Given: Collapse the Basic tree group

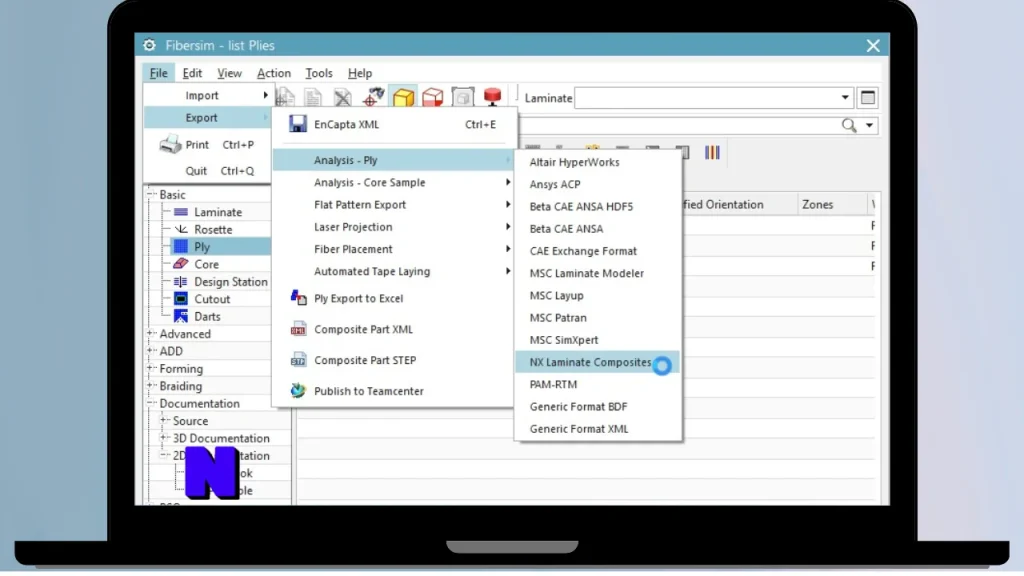Looking at the screenshot, I should point(151,194).
